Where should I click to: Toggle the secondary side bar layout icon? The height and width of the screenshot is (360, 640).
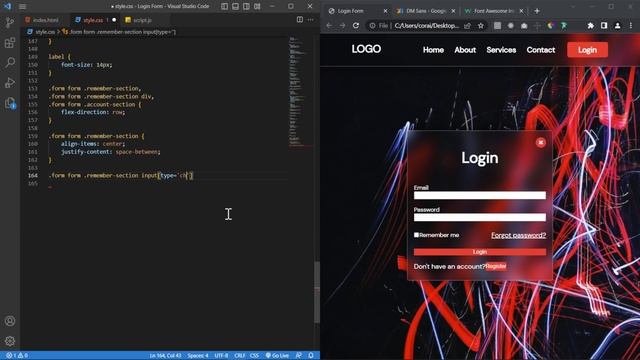coord(247,6)
